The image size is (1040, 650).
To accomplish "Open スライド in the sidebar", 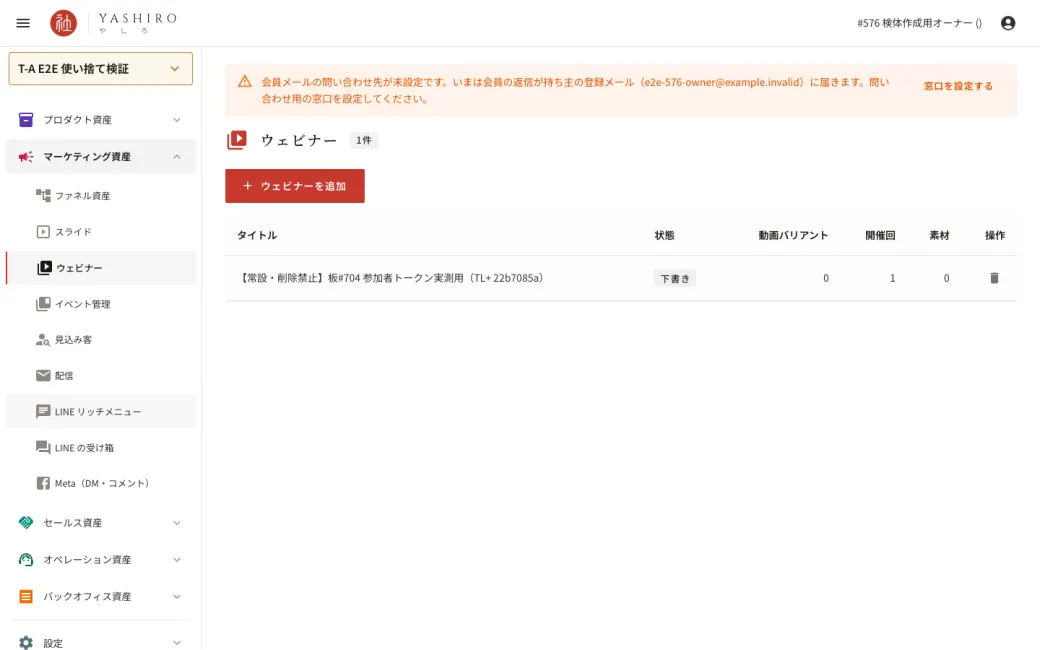I will pos(101,231).
